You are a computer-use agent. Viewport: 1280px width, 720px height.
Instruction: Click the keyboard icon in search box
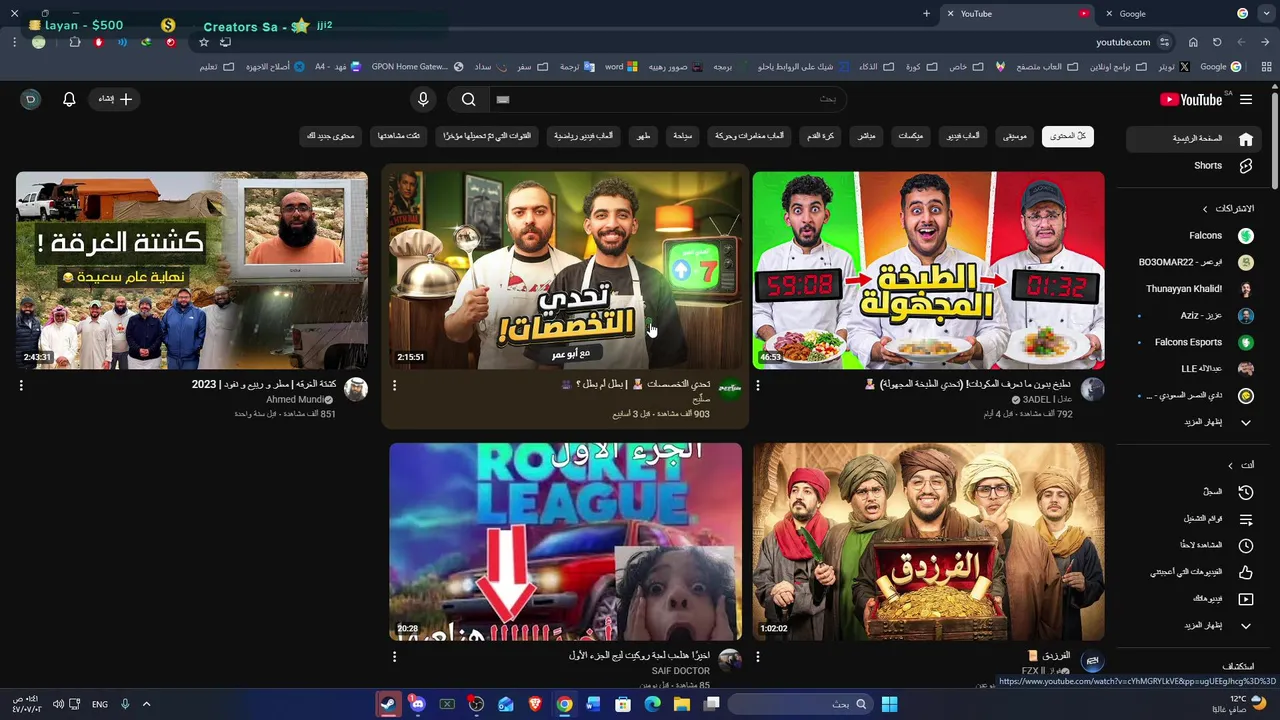503,99
